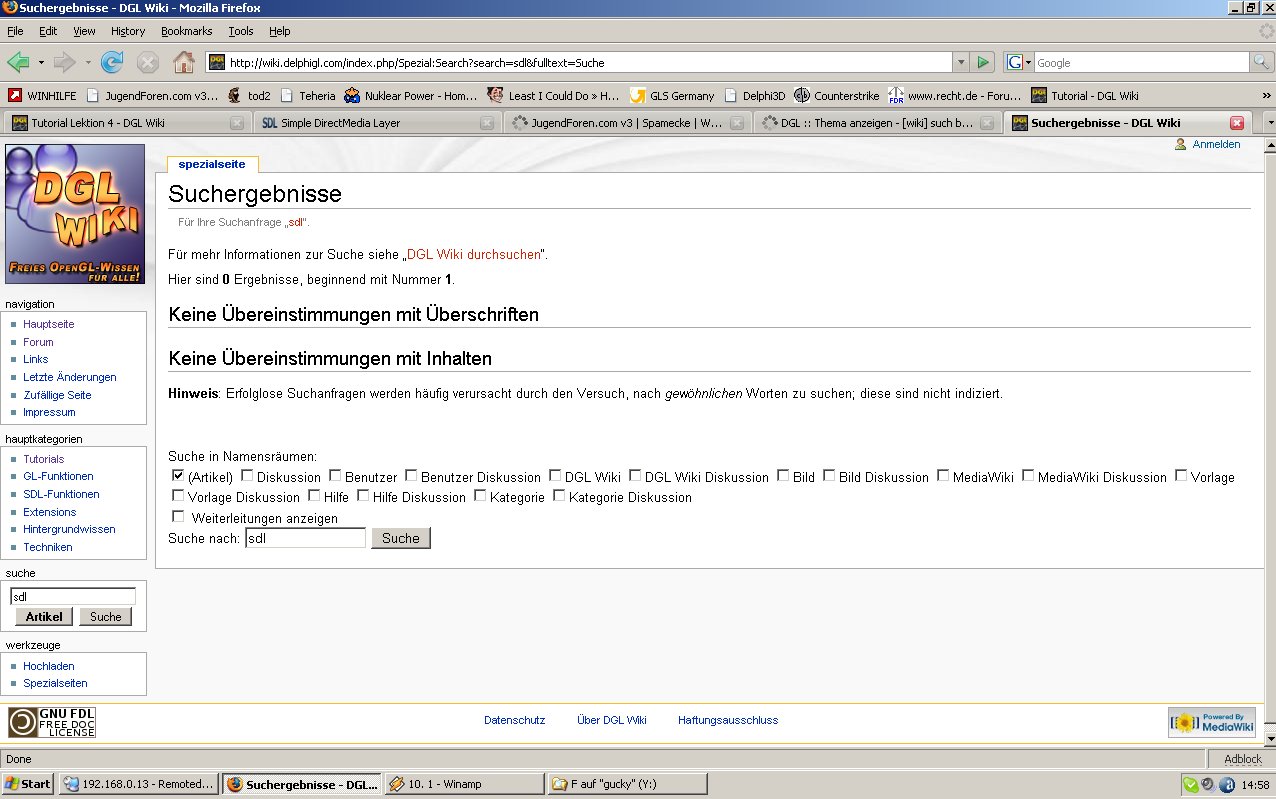The width and height of the screenshot is (1276, 799).
Task: Click the GNU FDL license icon
Action: [52, 722]
